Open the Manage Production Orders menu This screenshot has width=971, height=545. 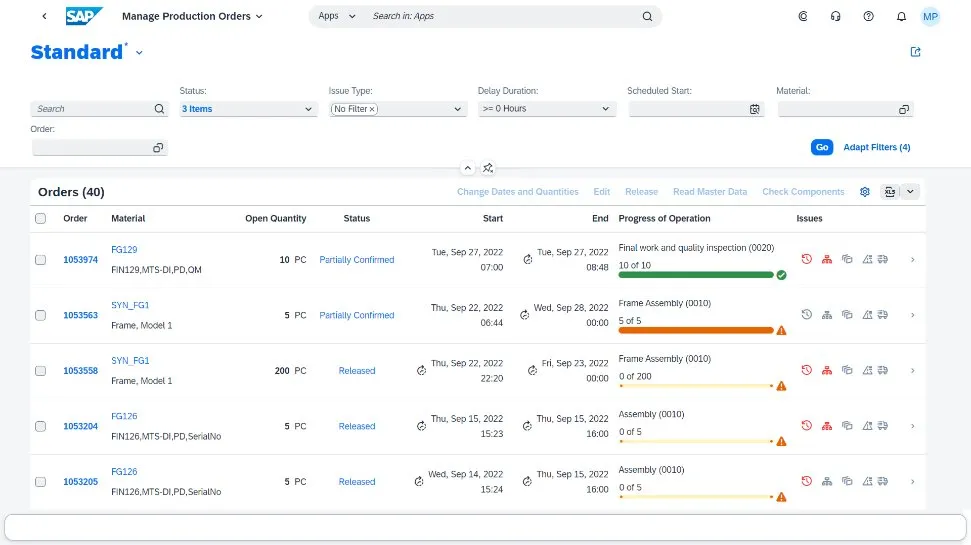pyautogui.click(x=192, y=17)
